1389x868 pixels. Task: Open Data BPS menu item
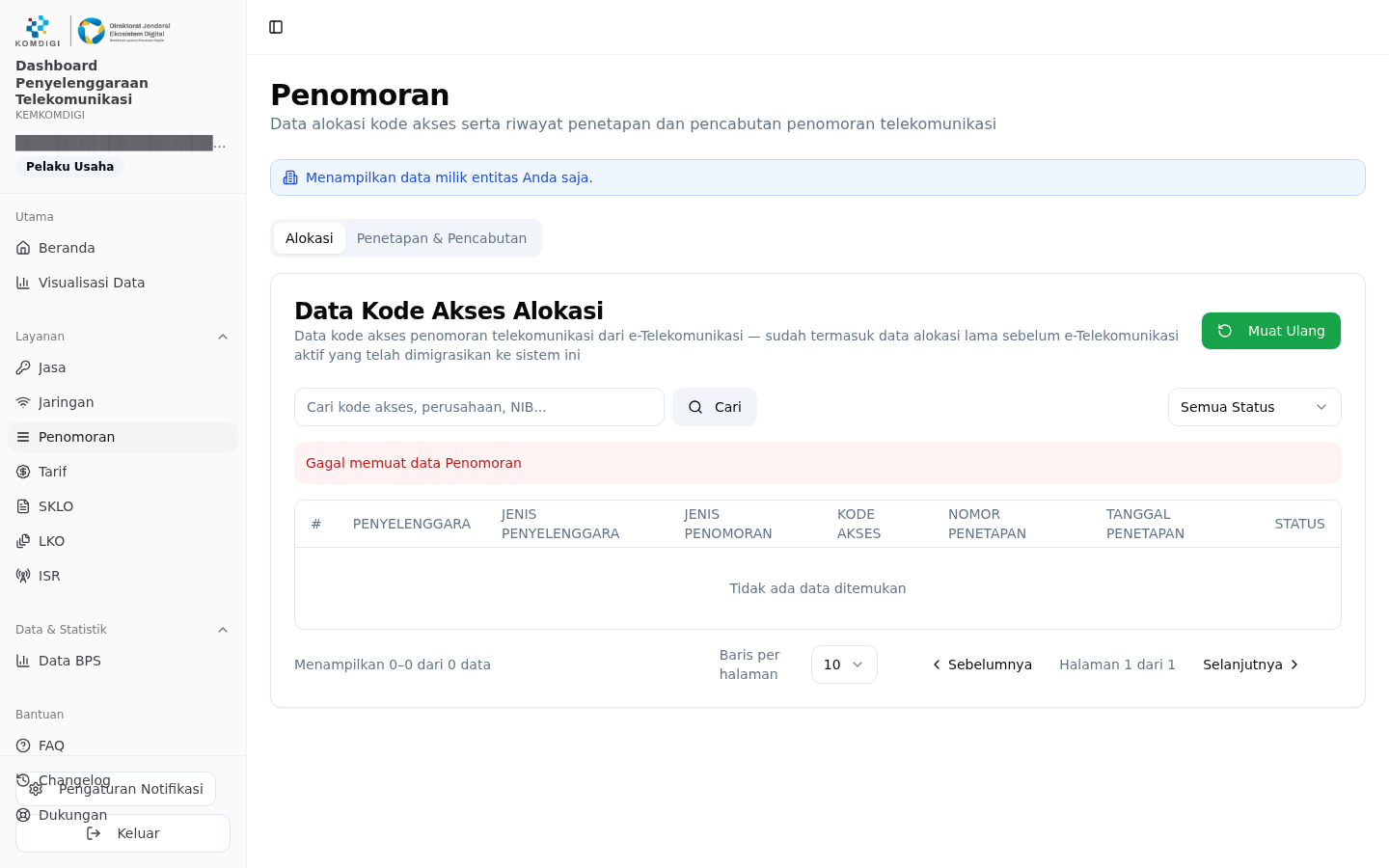tap(123, 661)
